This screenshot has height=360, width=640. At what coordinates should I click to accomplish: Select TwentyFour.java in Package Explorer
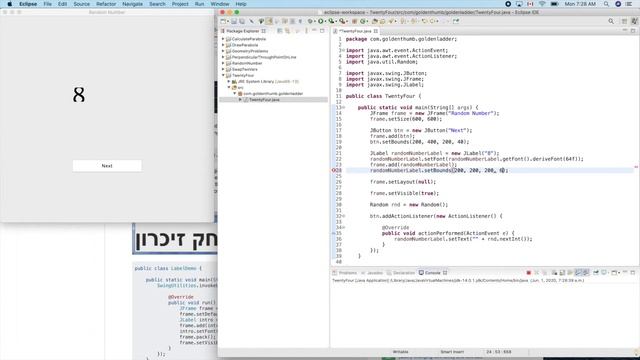[264, 100]
